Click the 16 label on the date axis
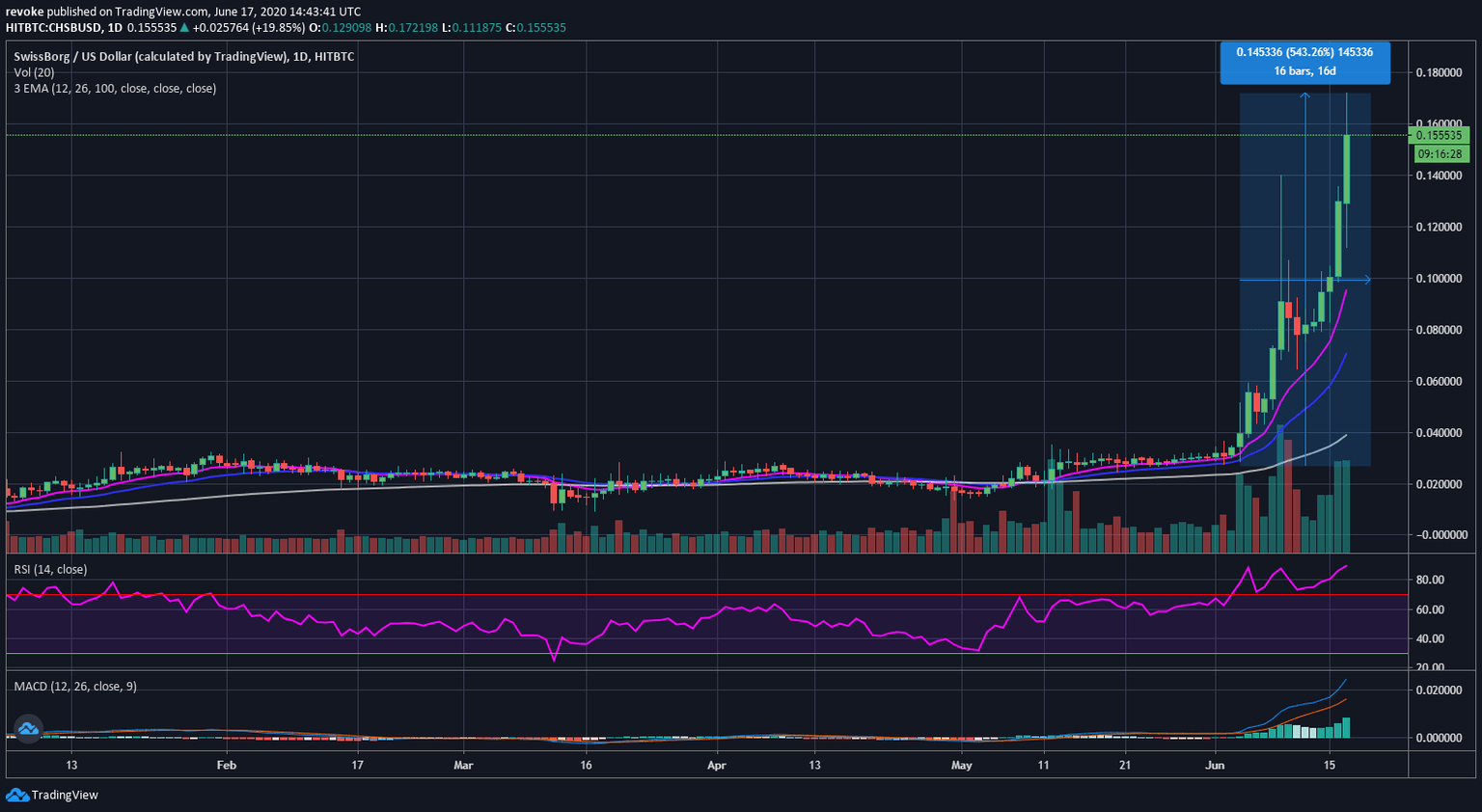This screenshot has width=1482, height=812. (586, 766)
